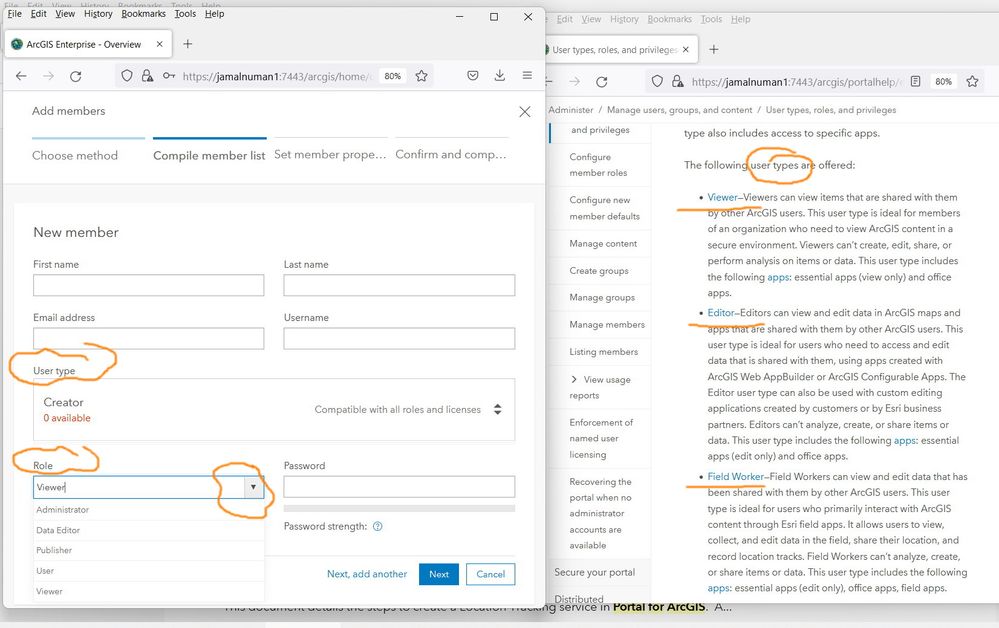999x628 pixels.
Task: Reload page in the portal help window
Action: click(x=601, y=82)
